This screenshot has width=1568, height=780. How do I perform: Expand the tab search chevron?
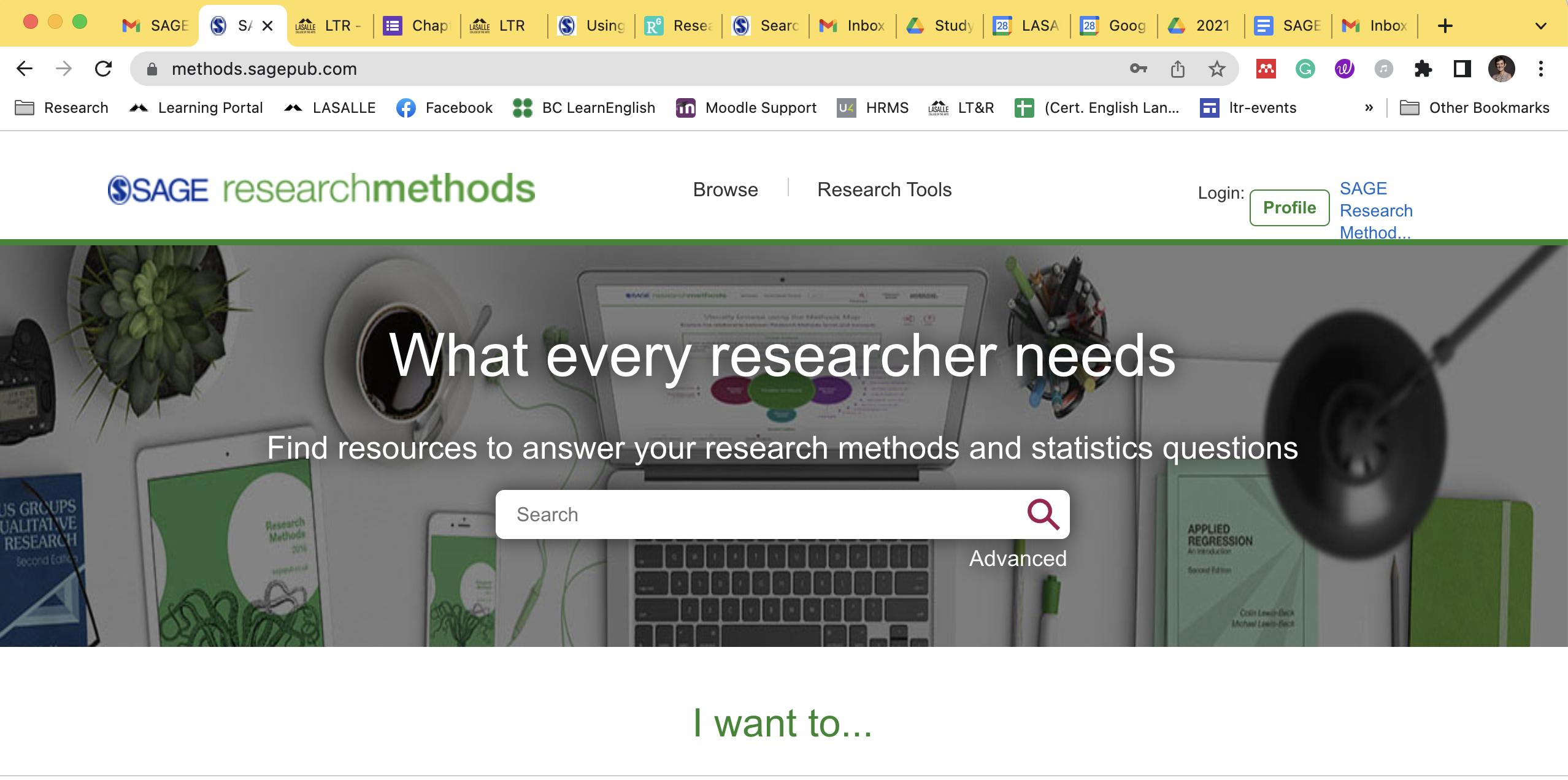(x=1541, y=26)
